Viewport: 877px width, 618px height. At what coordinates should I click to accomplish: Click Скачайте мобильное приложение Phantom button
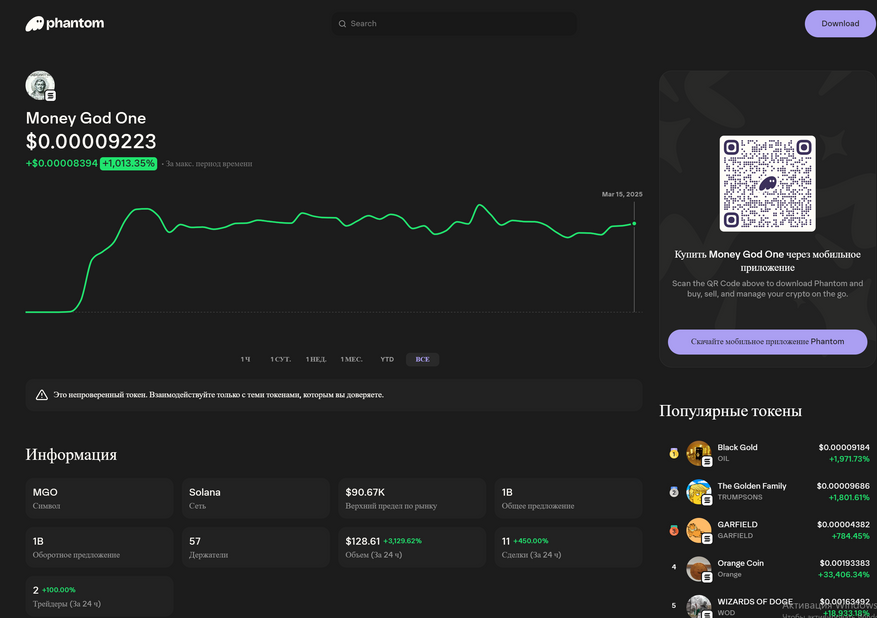767,342
